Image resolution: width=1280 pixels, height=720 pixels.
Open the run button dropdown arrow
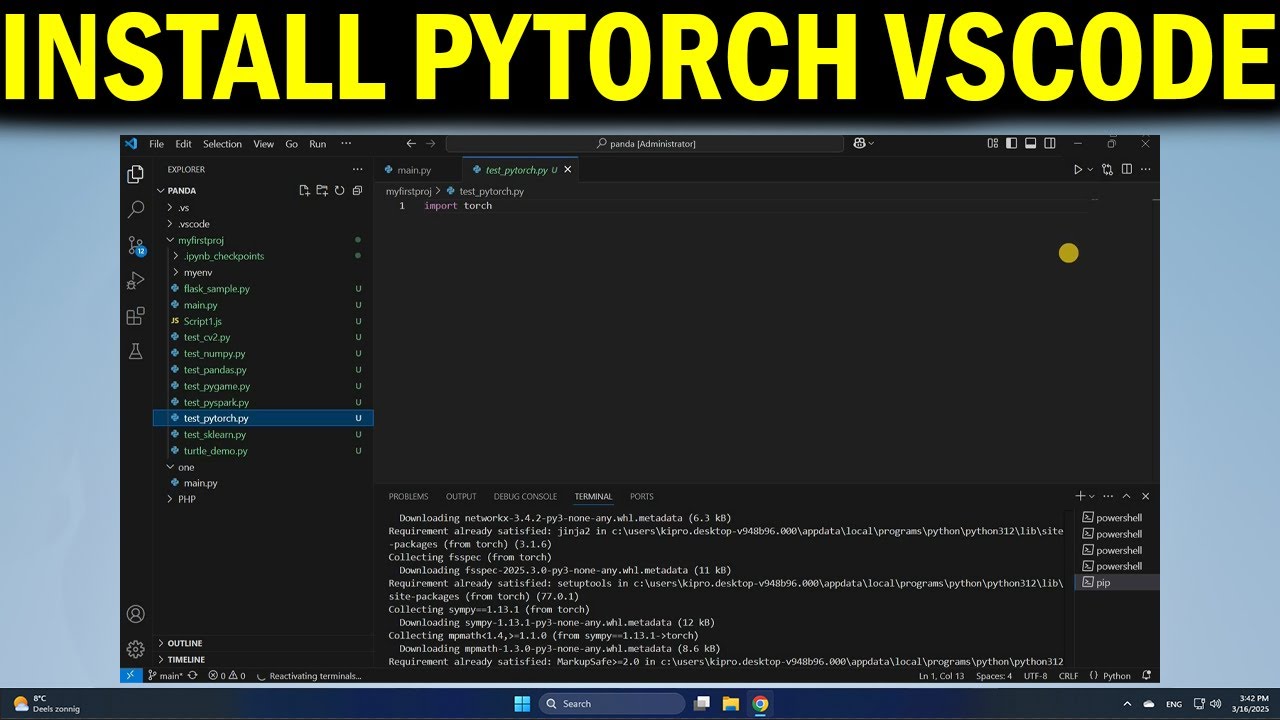click(1091, 170)
